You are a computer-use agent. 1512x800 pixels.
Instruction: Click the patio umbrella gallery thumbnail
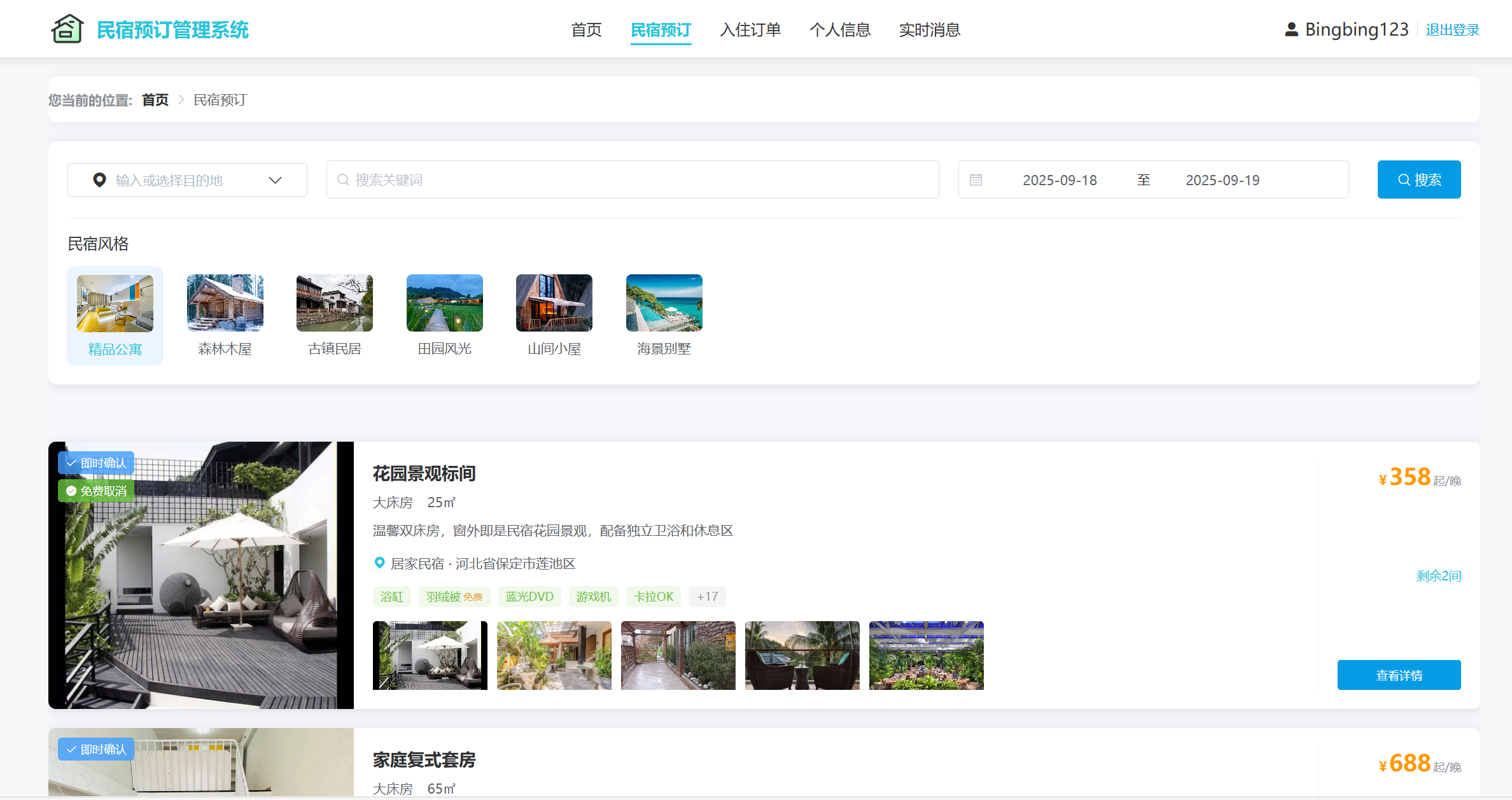[430, 656]
